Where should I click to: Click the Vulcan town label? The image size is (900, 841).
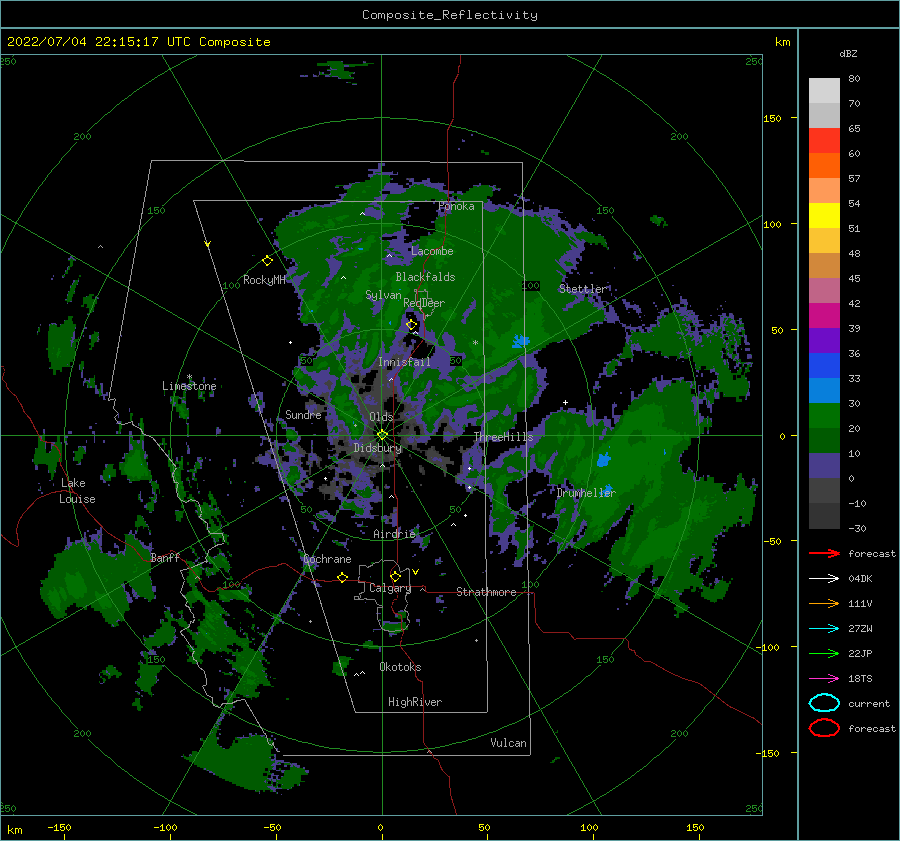508,743
